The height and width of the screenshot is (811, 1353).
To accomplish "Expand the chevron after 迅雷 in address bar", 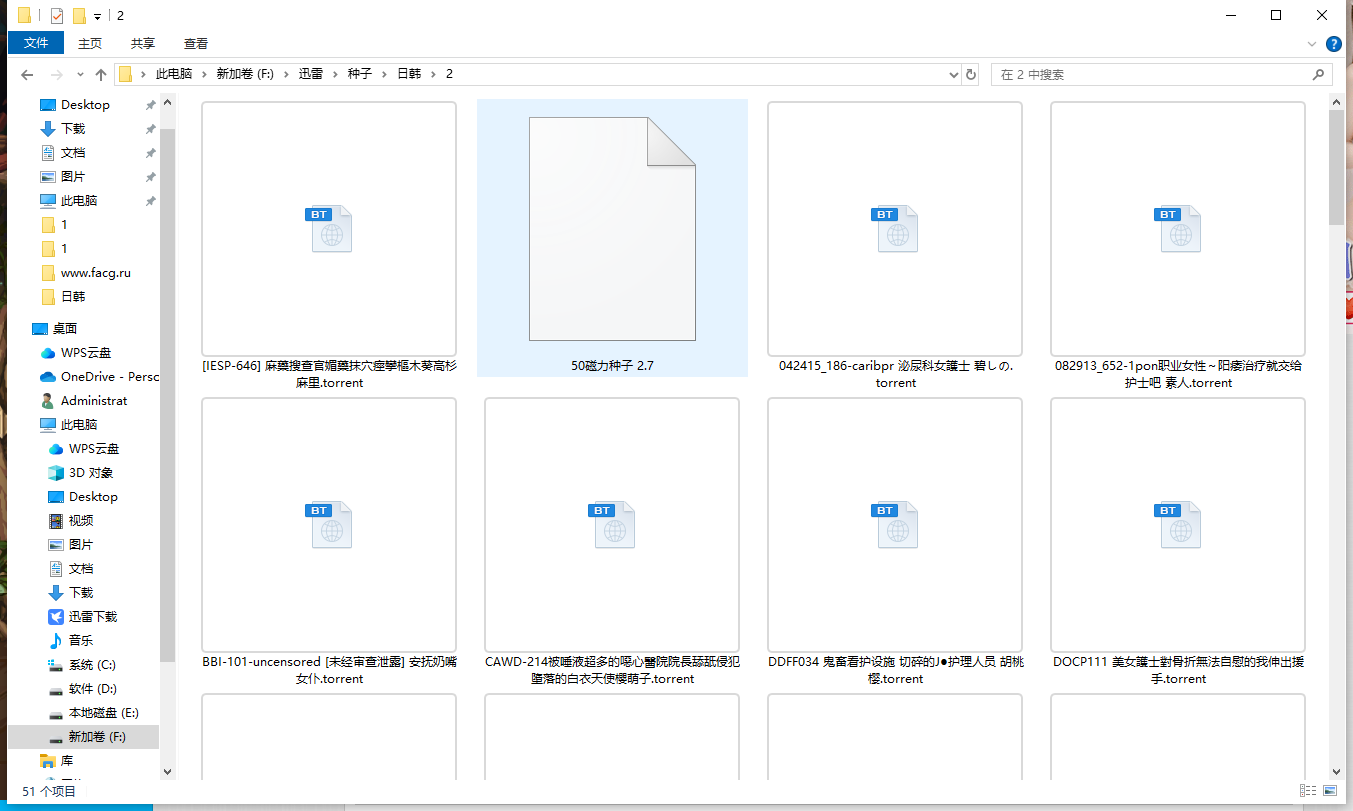I will click(x=335, y=75).
